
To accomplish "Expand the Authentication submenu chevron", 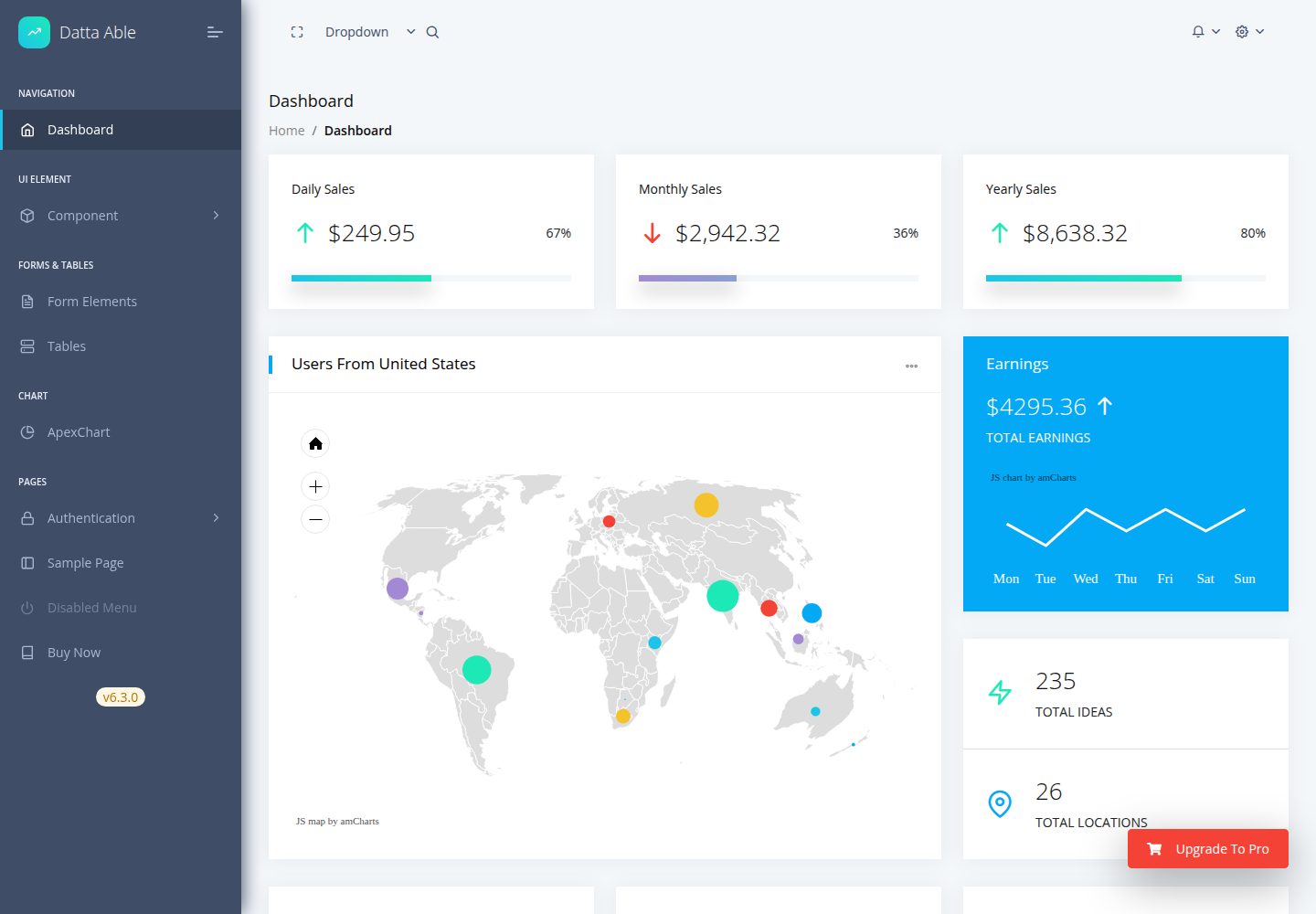I will point(216,518).
